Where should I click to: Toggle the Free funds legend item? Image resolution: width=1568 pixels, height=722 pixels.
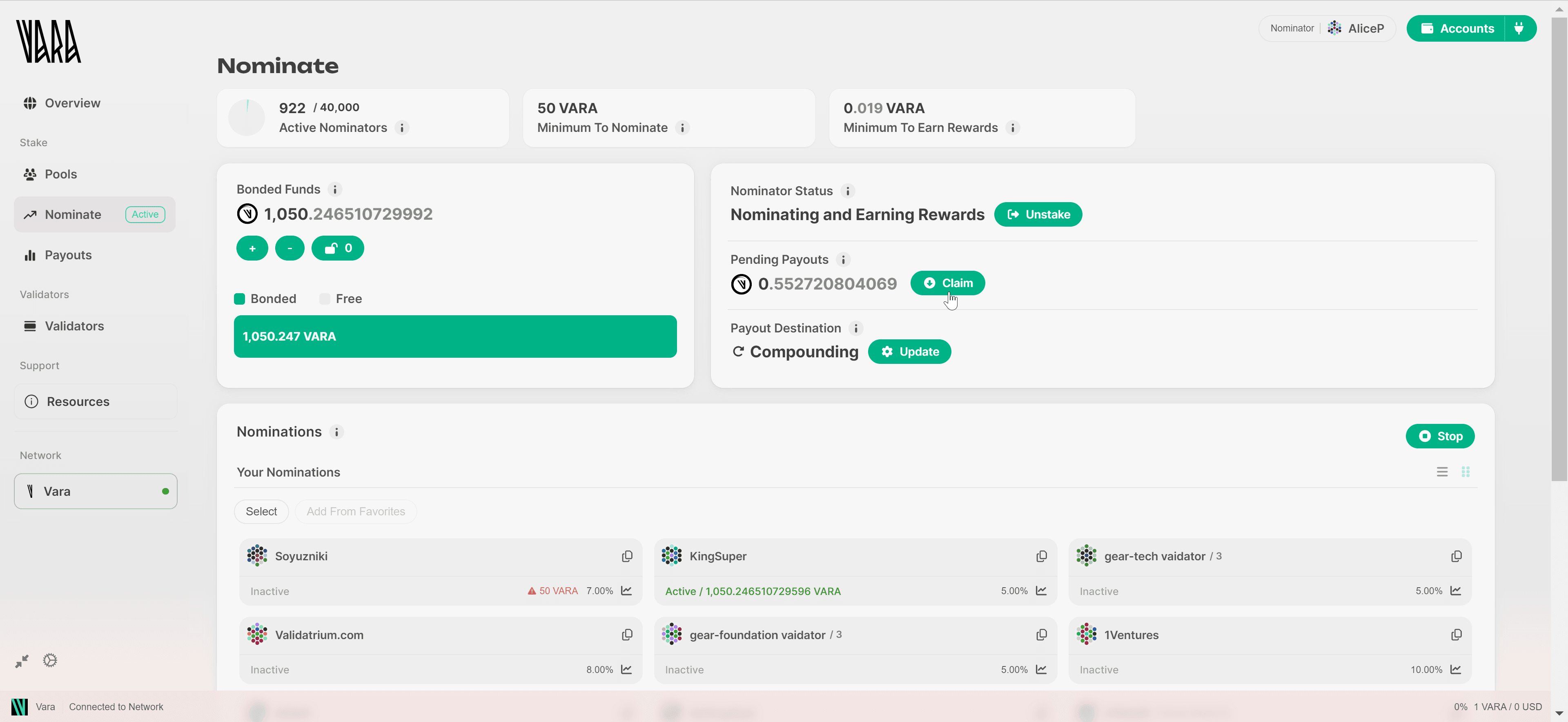[325, 298]
